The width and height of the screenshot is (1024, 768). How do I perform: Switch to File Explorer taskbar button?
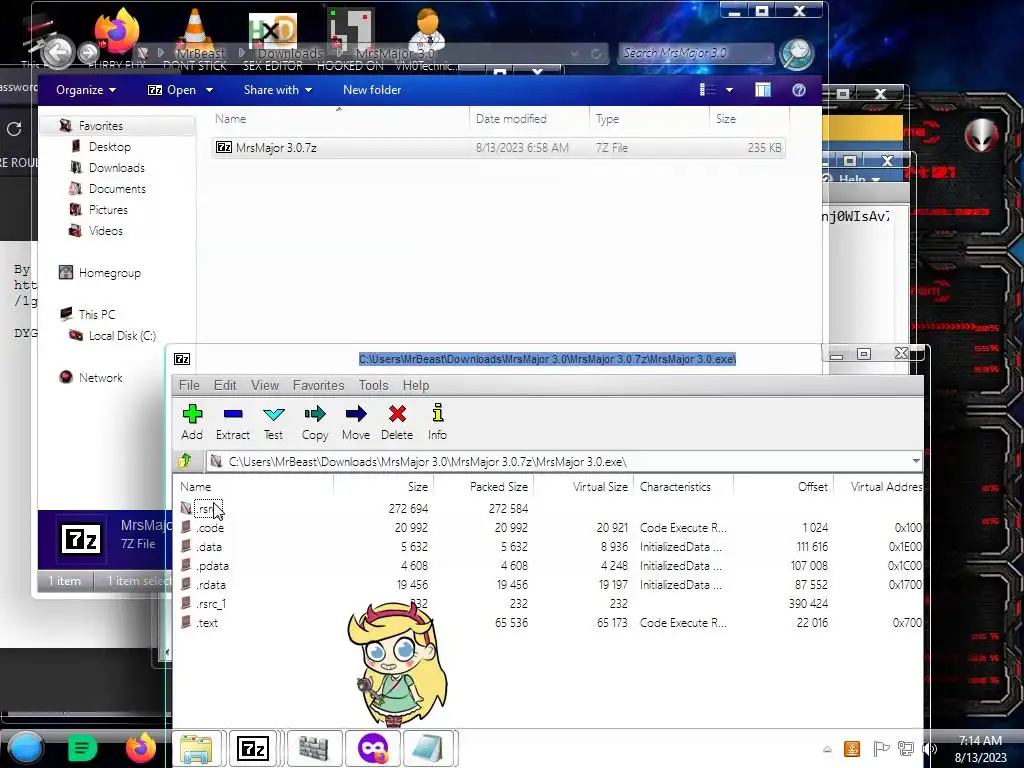click(197, 748)
